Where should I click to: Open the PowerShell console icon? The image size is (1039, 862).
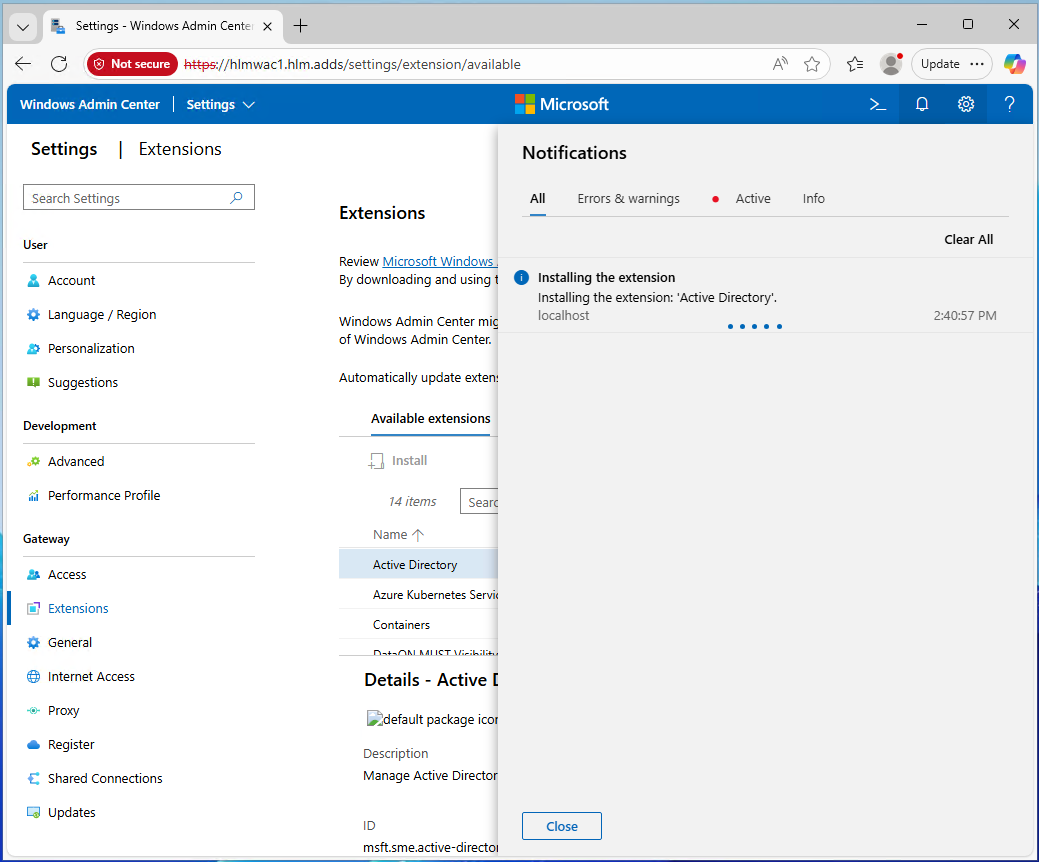877,104
